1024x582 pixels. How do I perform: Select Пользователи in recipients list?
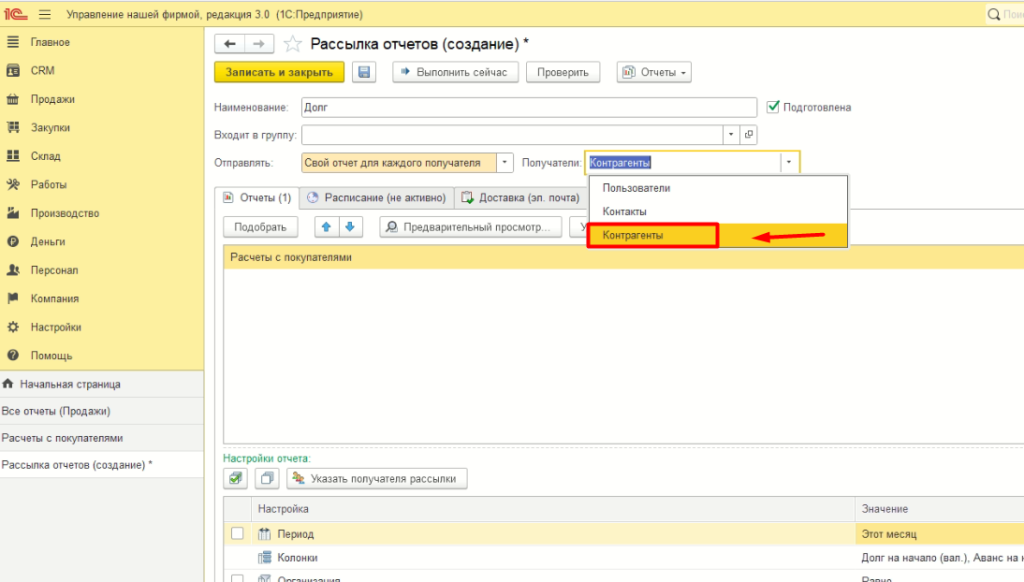tap(718, 188)
